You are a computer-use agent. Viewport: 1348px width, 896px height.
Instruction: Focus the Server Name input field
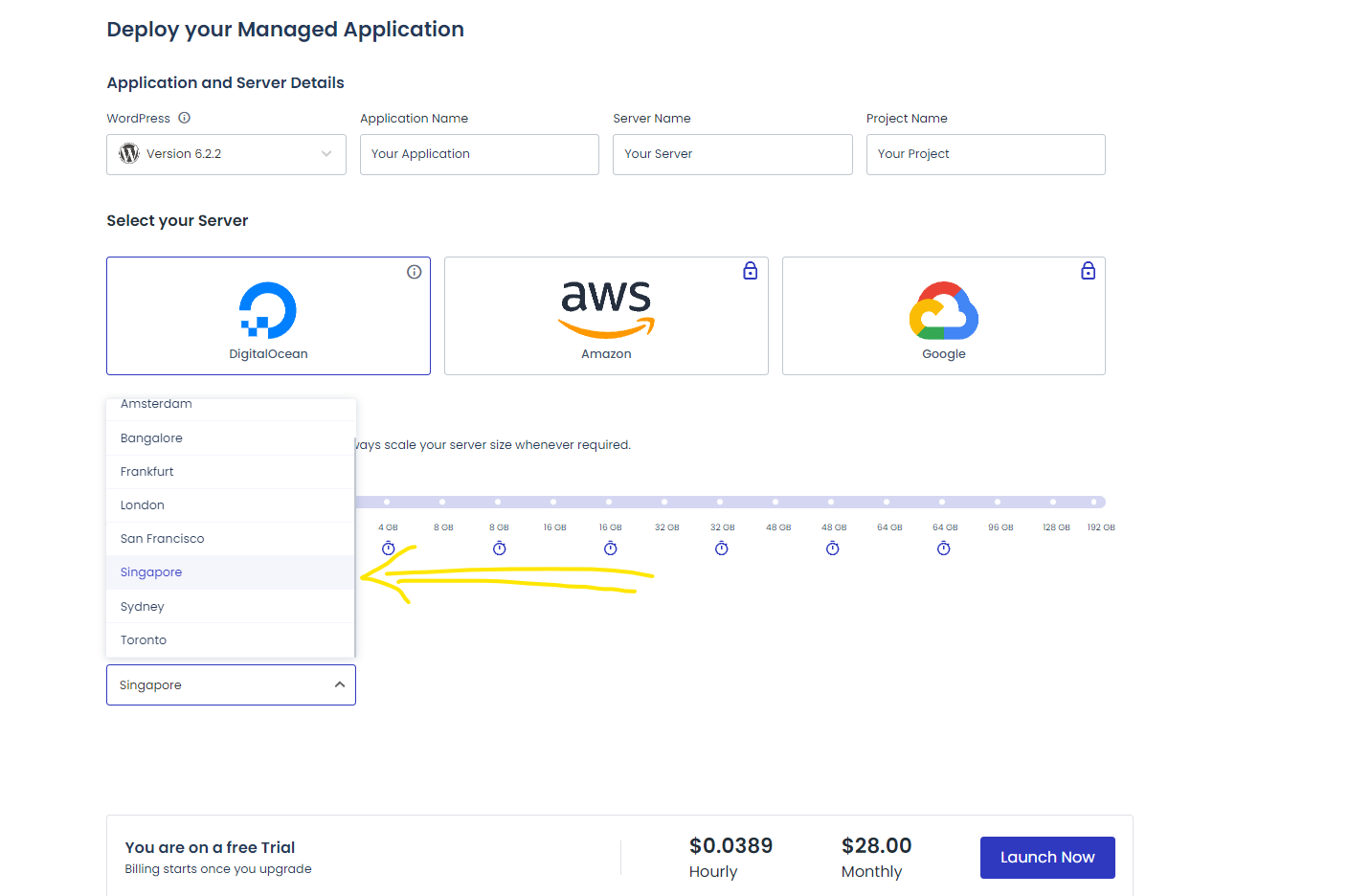pos(732,154)
